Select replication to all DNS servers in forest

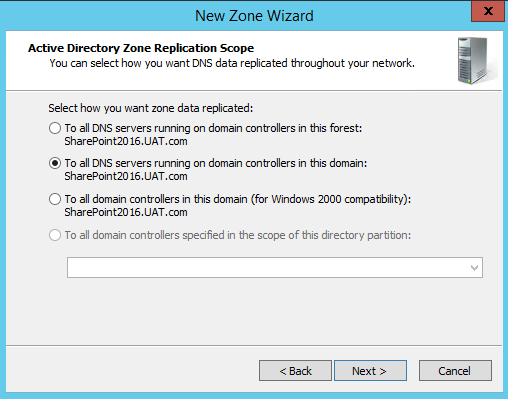(55, 128)
